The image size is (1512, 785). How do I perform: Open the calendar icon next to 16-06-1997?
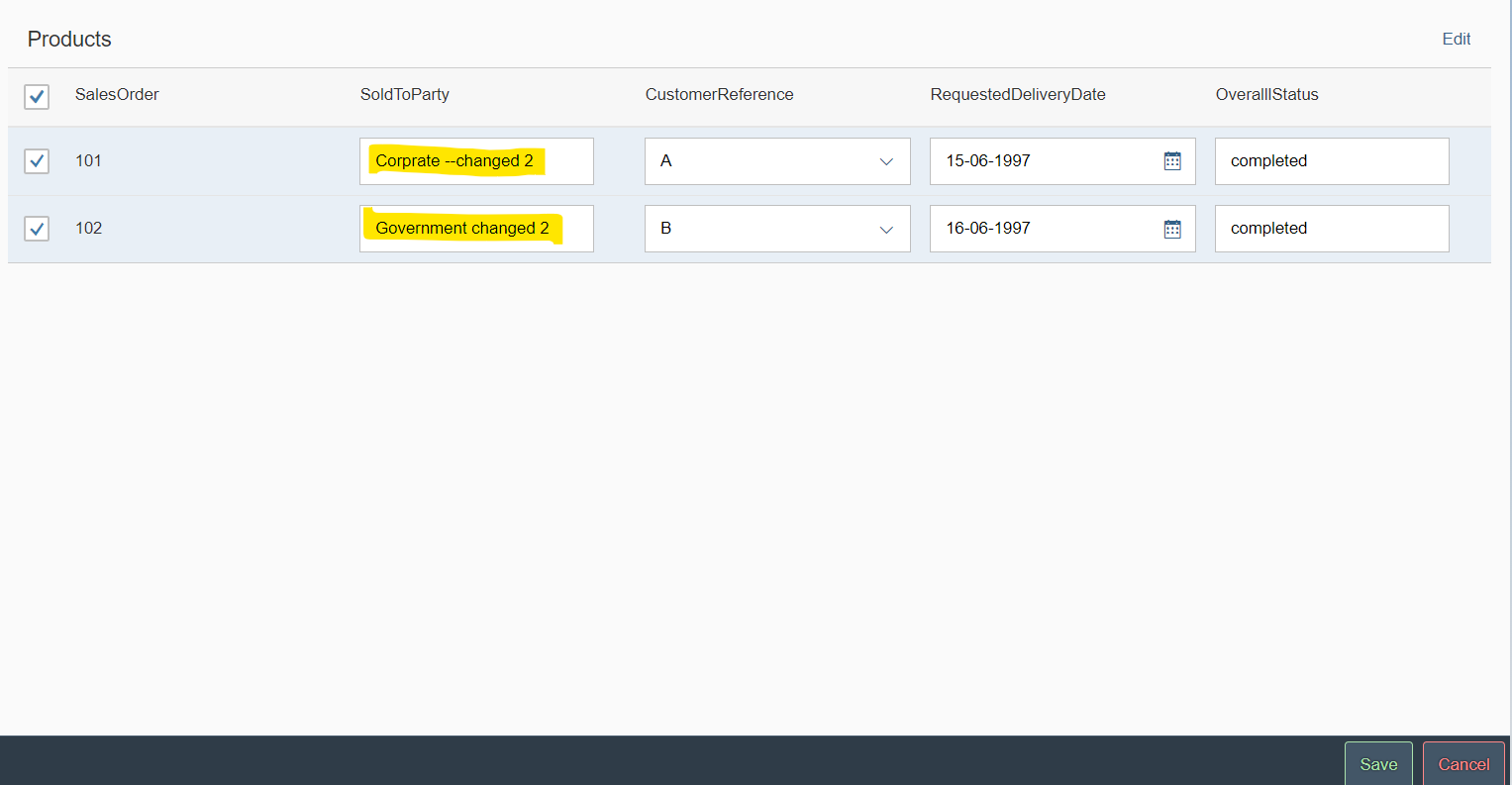click(1172, 228)
